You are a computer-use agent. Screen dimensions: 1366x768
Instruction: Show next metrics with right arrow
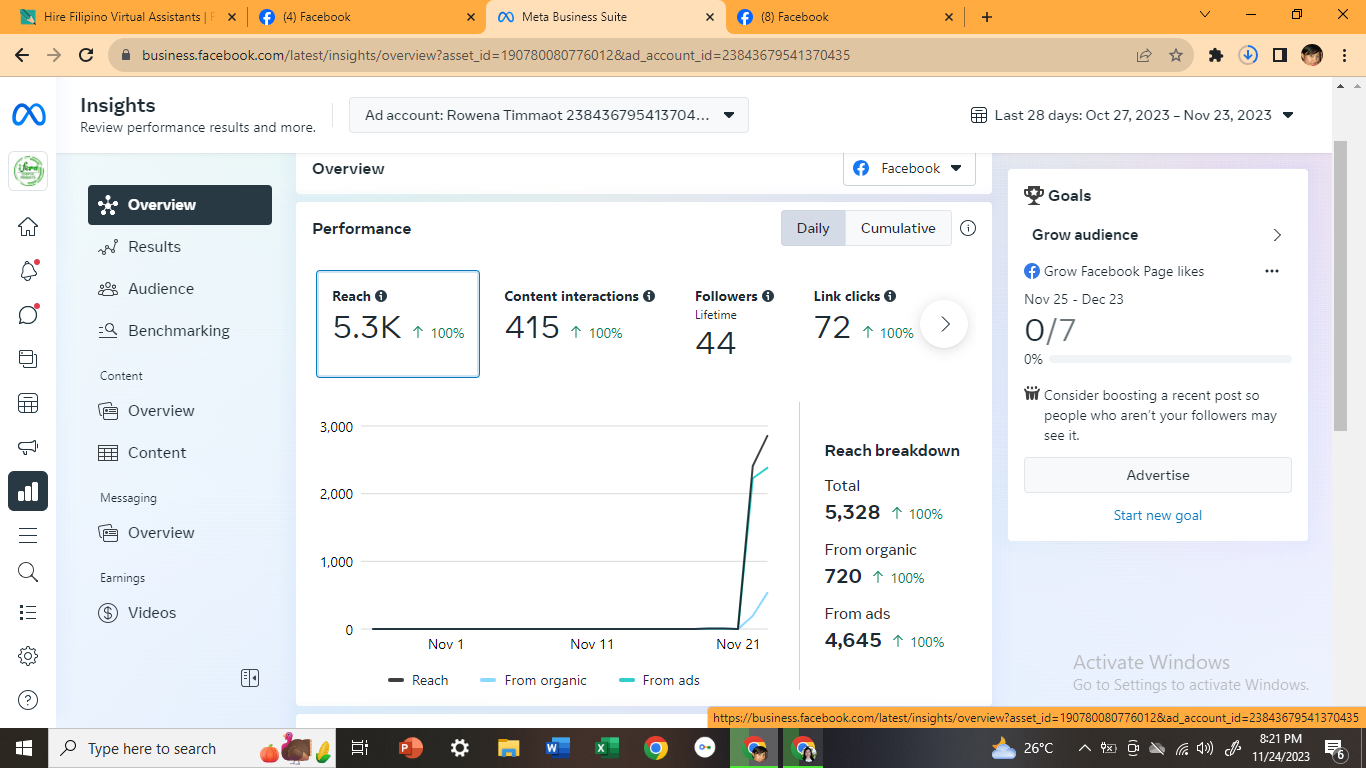pyautogui.click(x=944, y=324)
